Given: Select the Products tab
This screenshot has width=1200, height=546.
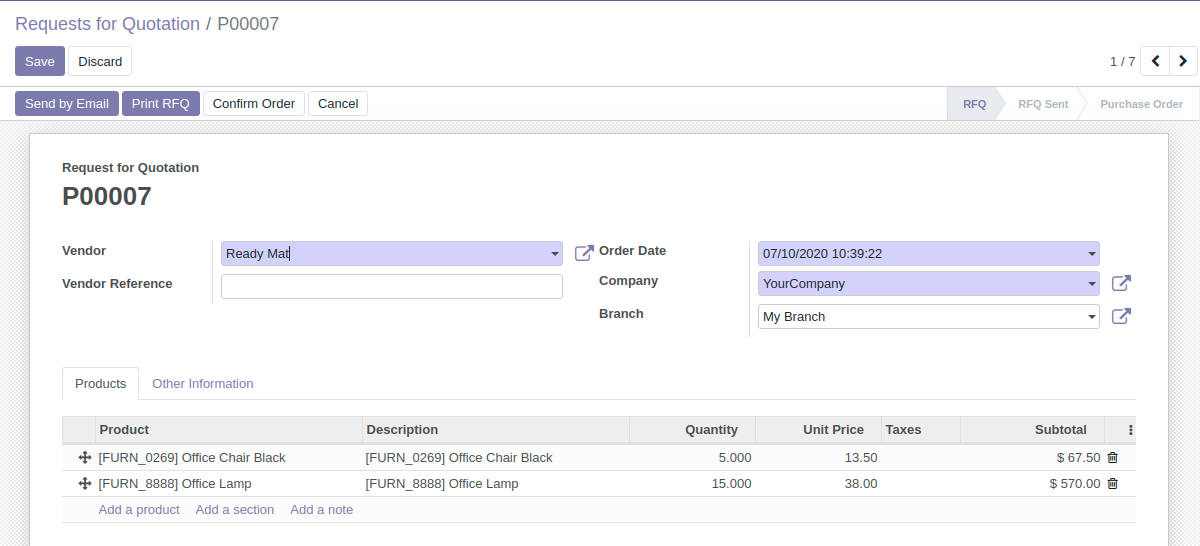Looking at the screenshot, I should (x=100, y=384).
